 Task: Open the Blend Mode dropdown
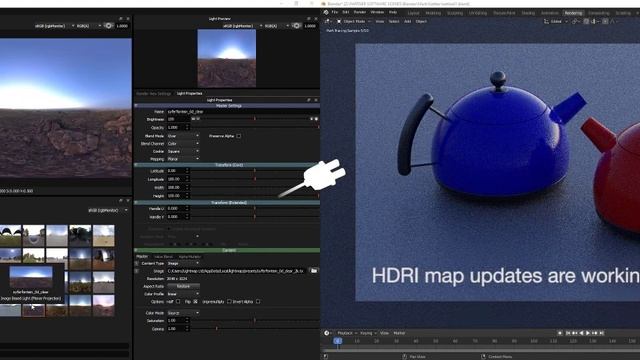tap(183, 136)
